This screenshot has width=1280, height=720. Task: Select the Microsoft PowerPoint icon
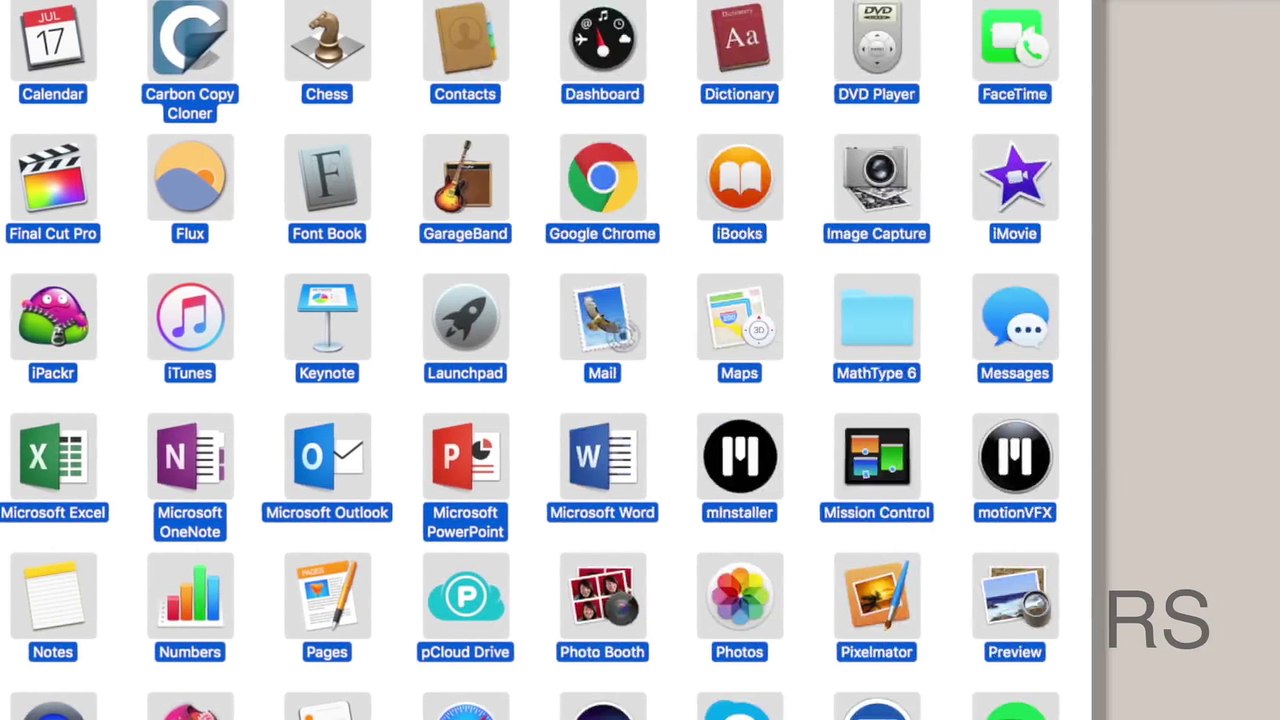(465, 456)
